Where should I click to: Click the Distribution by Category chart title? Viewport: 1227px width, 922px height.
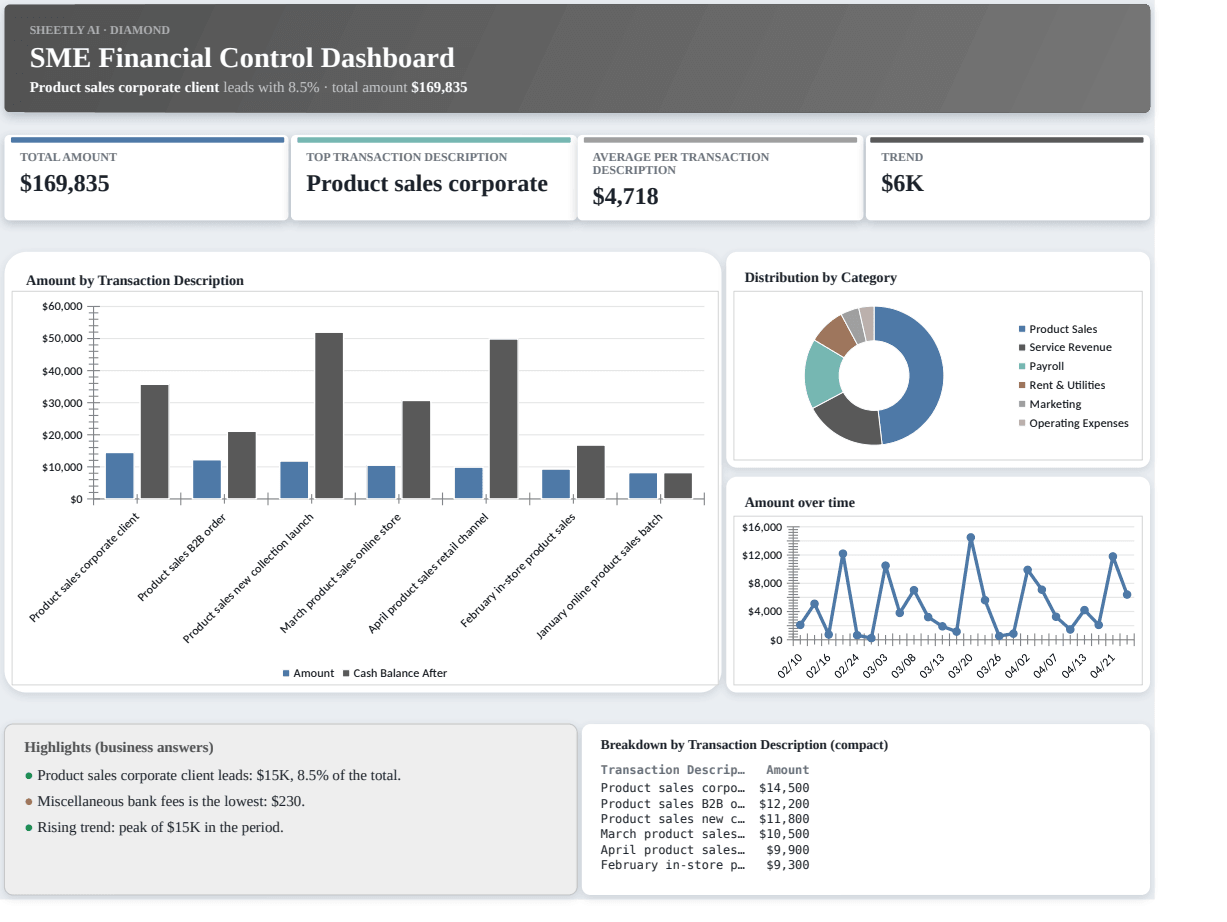(x=821, y=278)
